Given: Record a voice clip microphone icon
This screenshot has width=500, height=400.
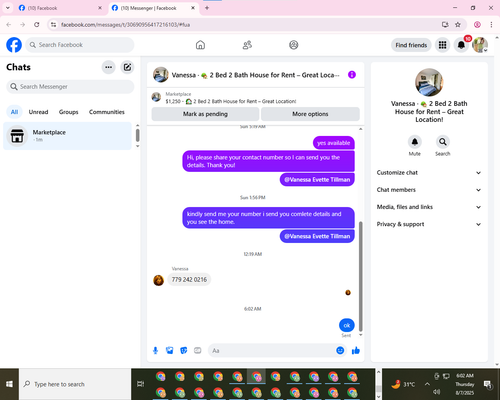Looking at the screenshot, I should pos(155,351).
